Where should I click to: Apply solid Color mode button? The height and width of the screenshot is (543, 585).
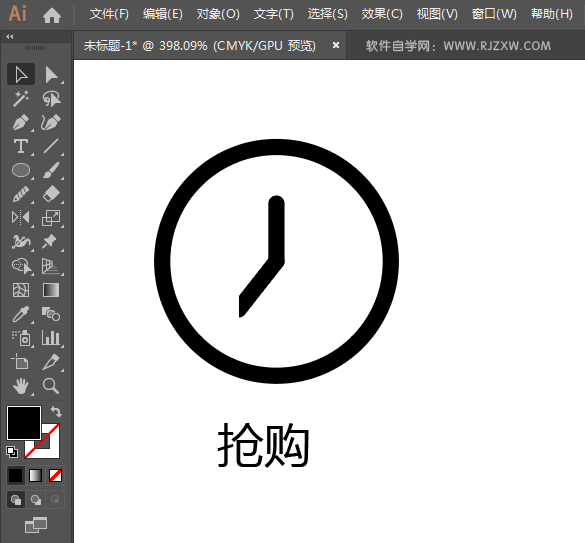point(16,475)
